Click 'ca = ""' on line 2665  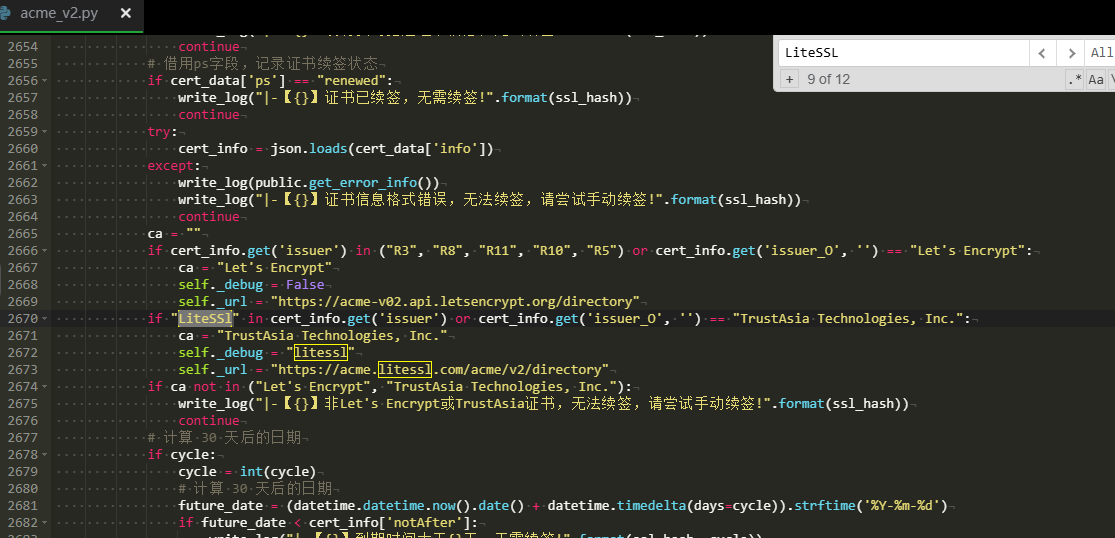tap(174, 234)
